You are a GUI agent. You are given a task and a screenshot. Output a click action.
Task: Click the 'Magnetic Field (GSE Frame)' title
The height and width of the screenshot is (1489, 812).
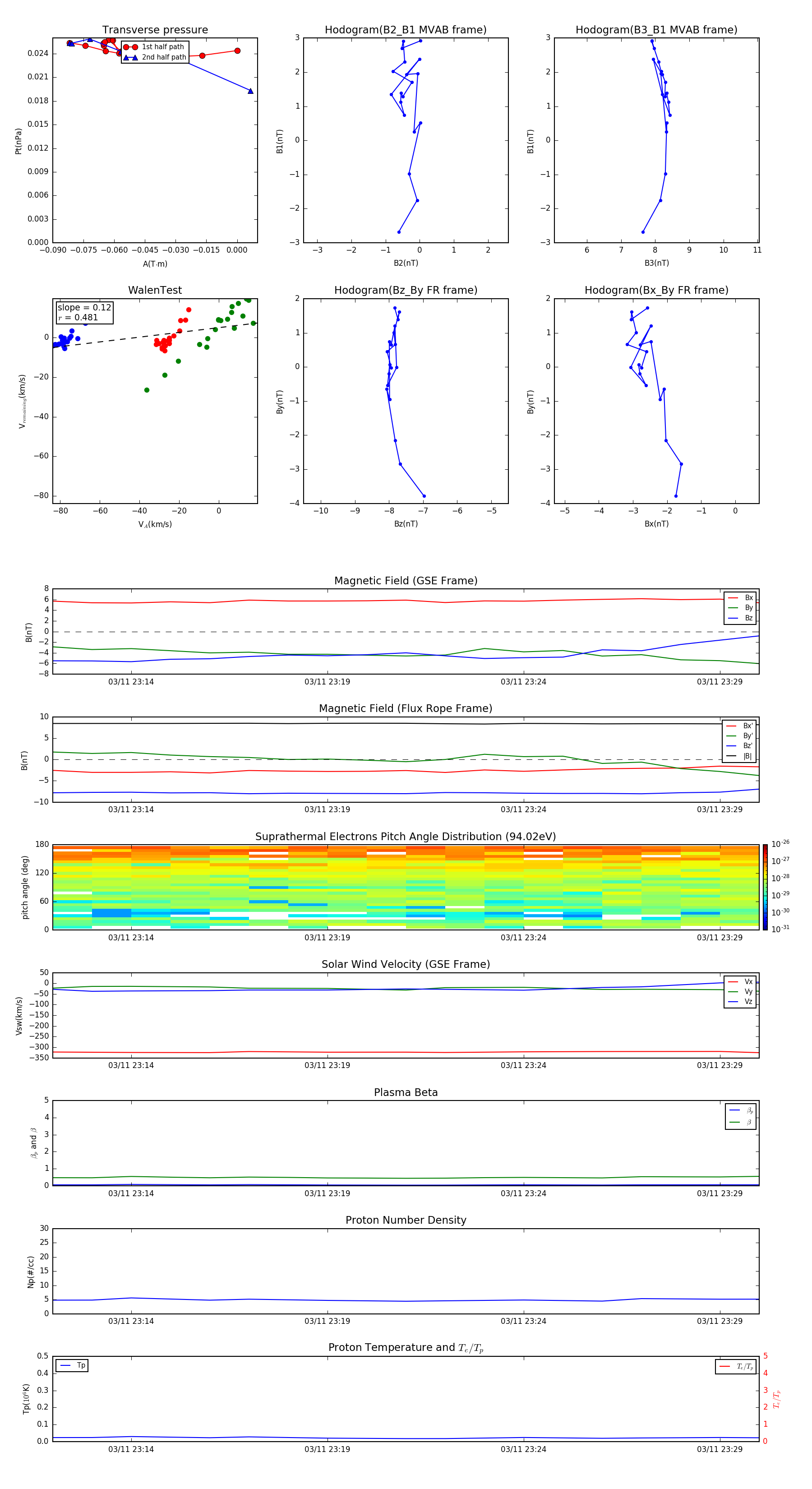click(406, 581)
